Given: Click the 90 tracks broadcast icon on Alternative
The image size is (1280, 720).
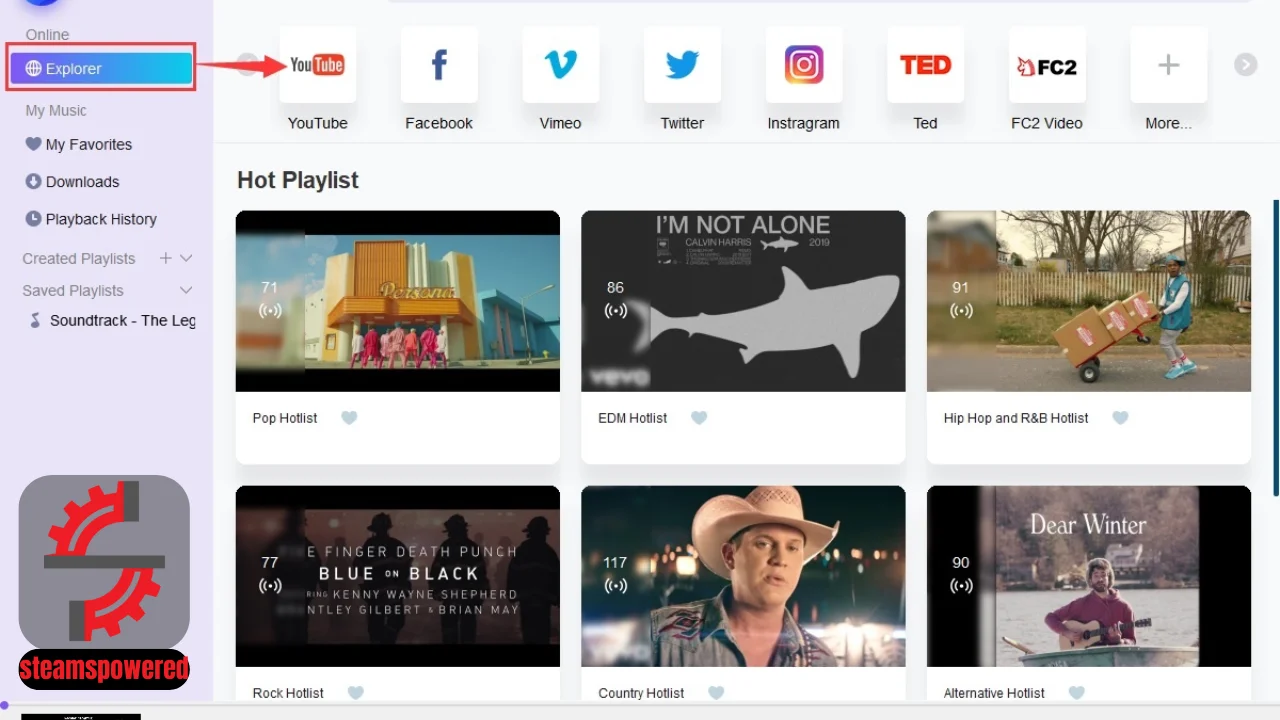Looking at the screenshot, I should coord(961,585).
